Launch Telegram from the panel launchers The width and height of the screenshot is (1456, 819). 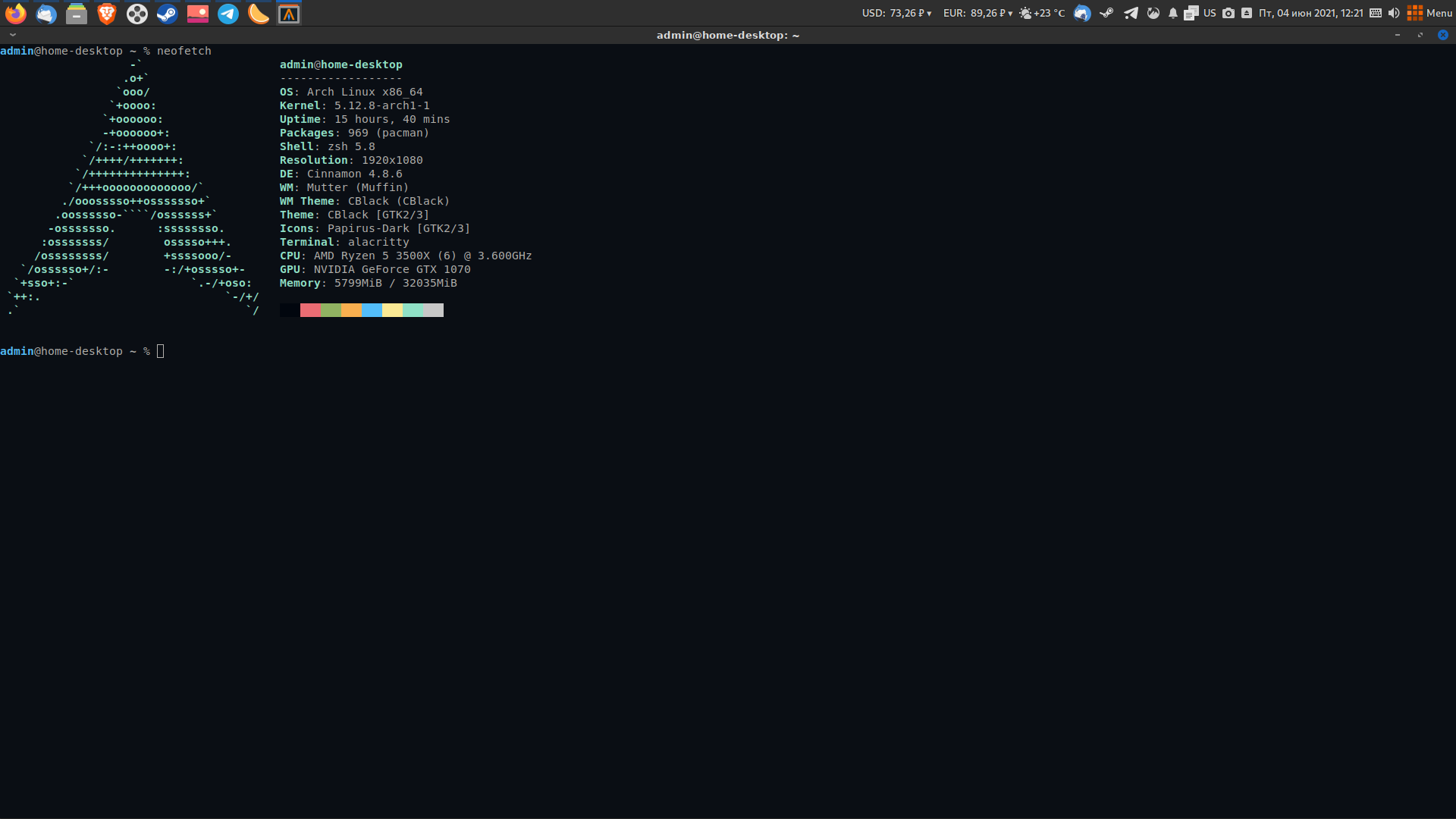pyautogui.click(x=228, y=14)
